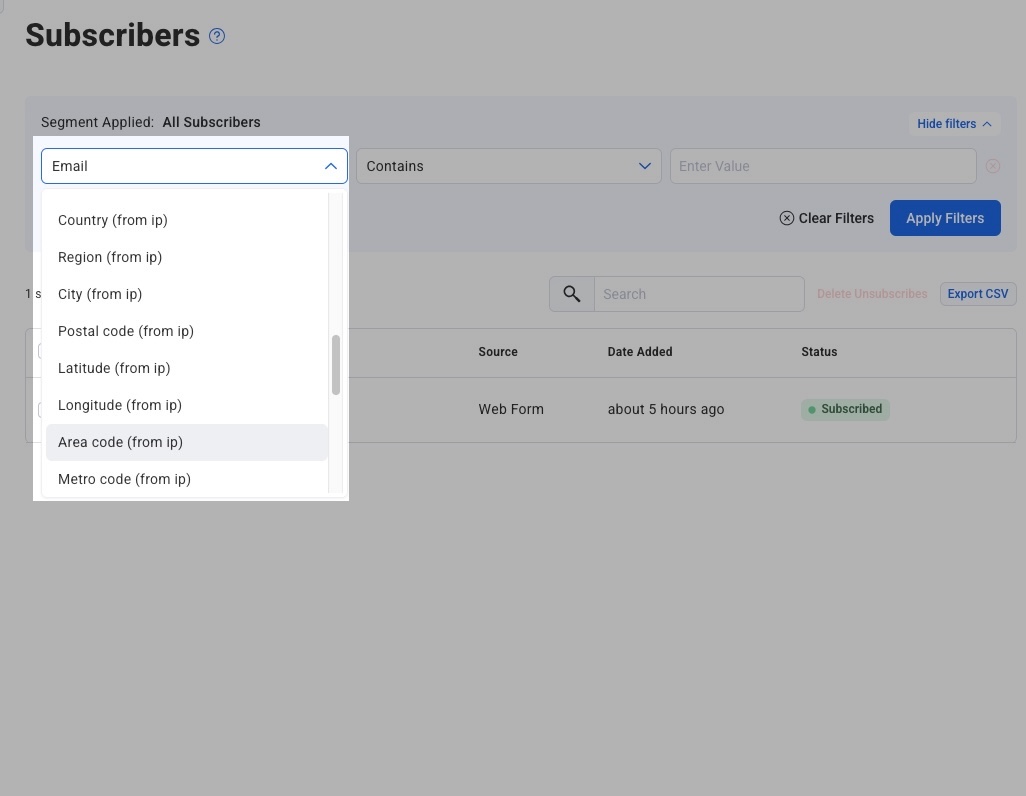Click the magnifying glass search icon

572,294
